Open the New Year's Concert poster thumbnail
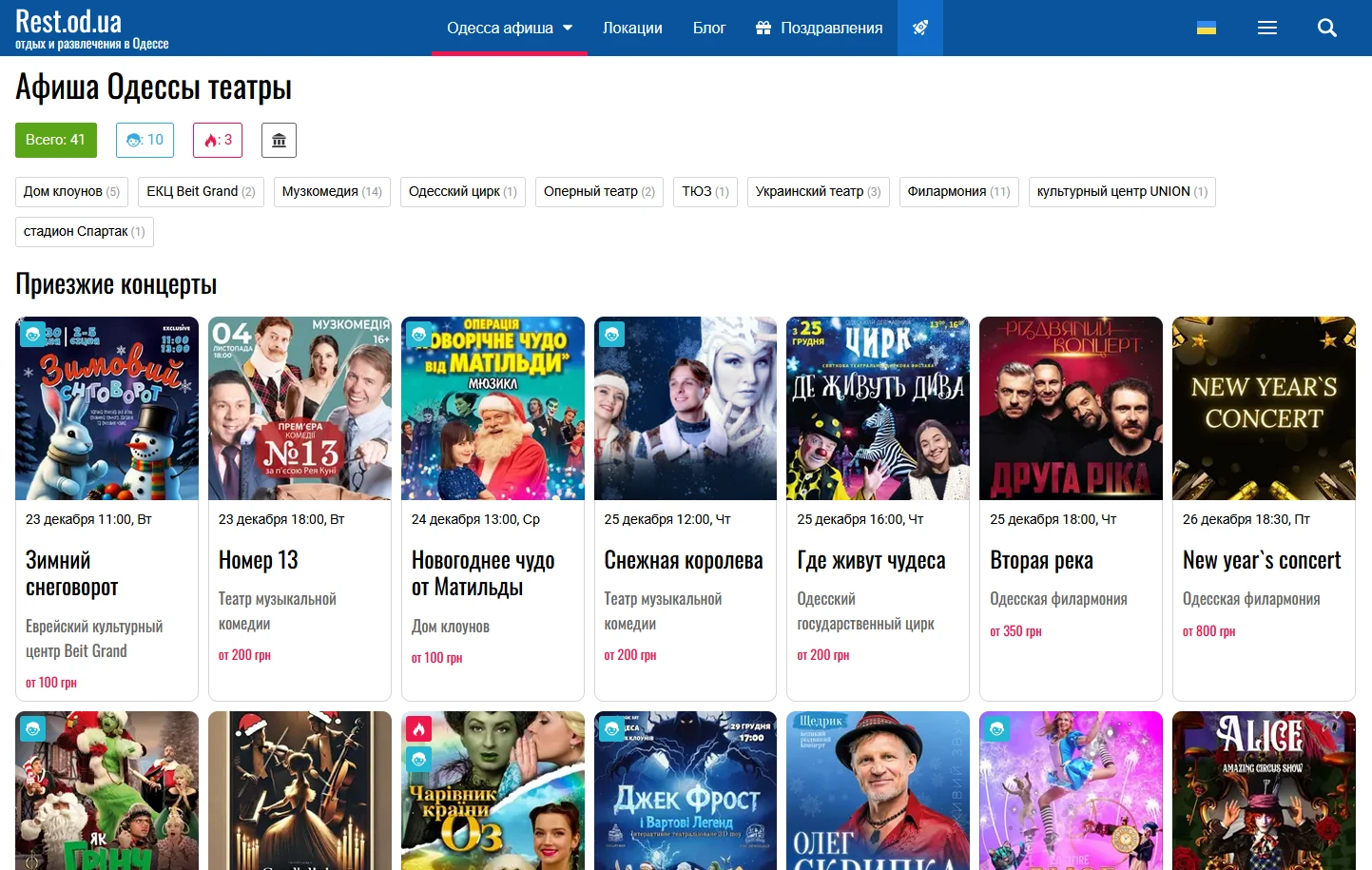The width and height of the screenshot is (1372, 870). coord(1263,408)
